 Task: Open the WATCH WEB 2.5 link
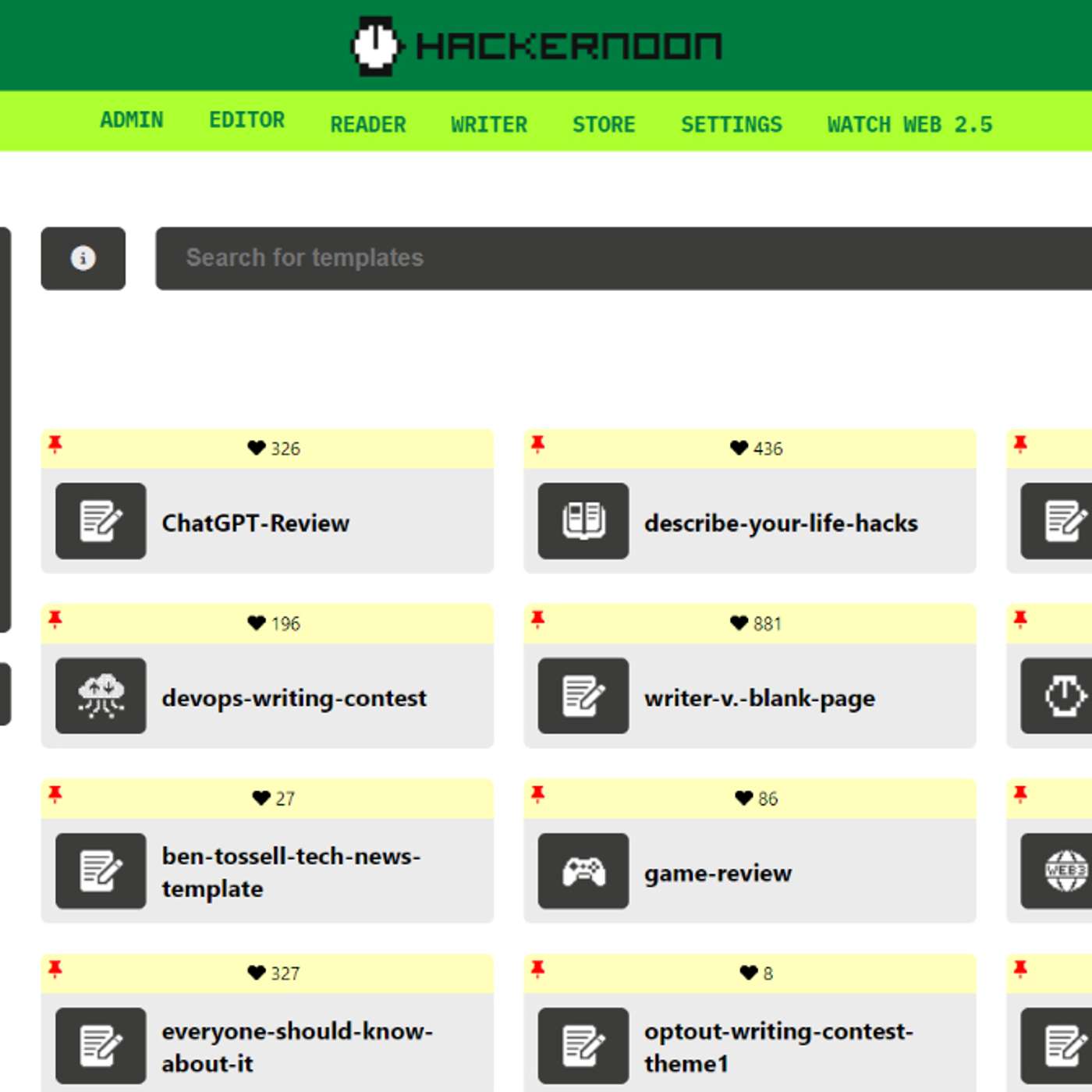909,125
